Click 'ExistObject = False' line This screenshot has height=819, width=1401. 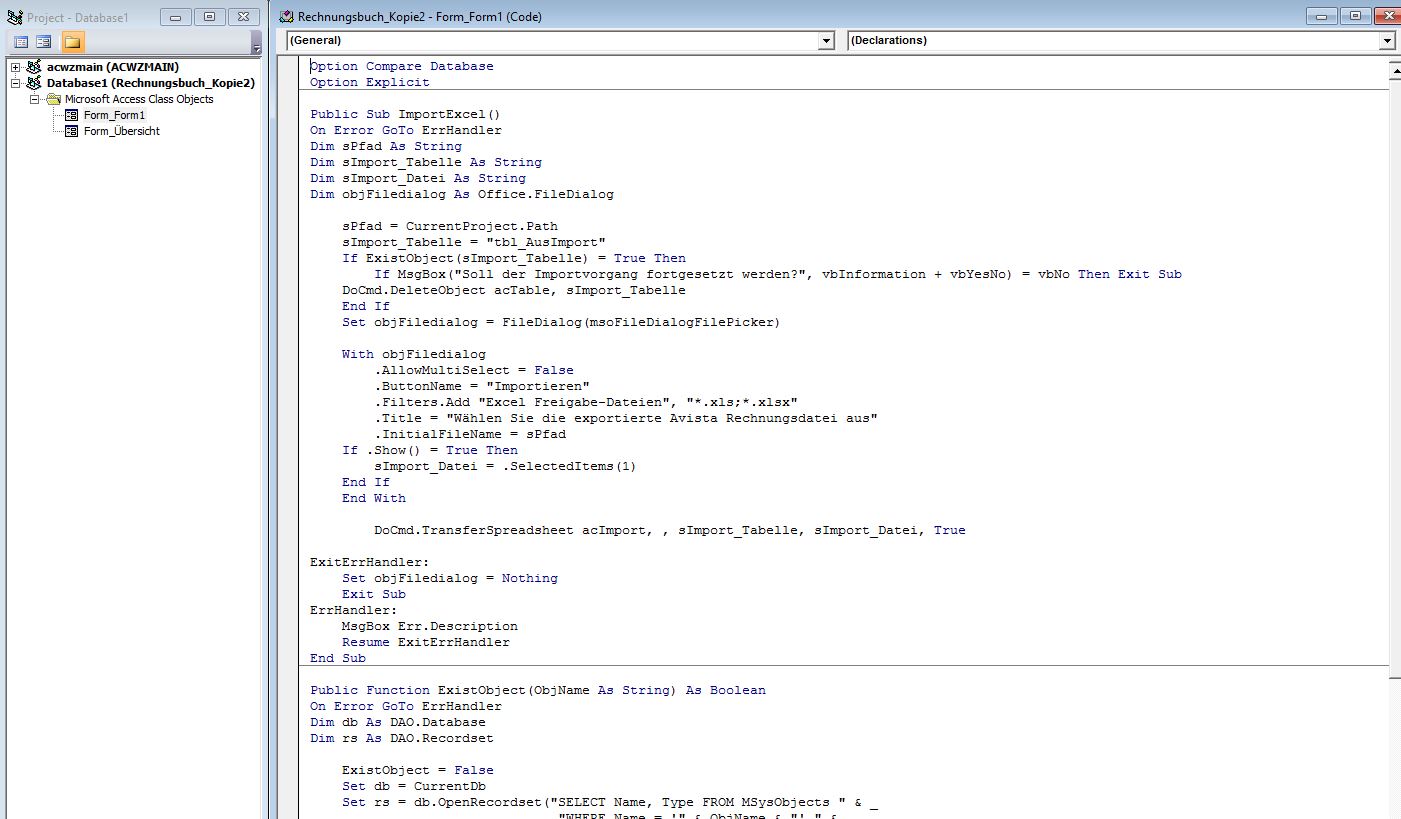418,770
